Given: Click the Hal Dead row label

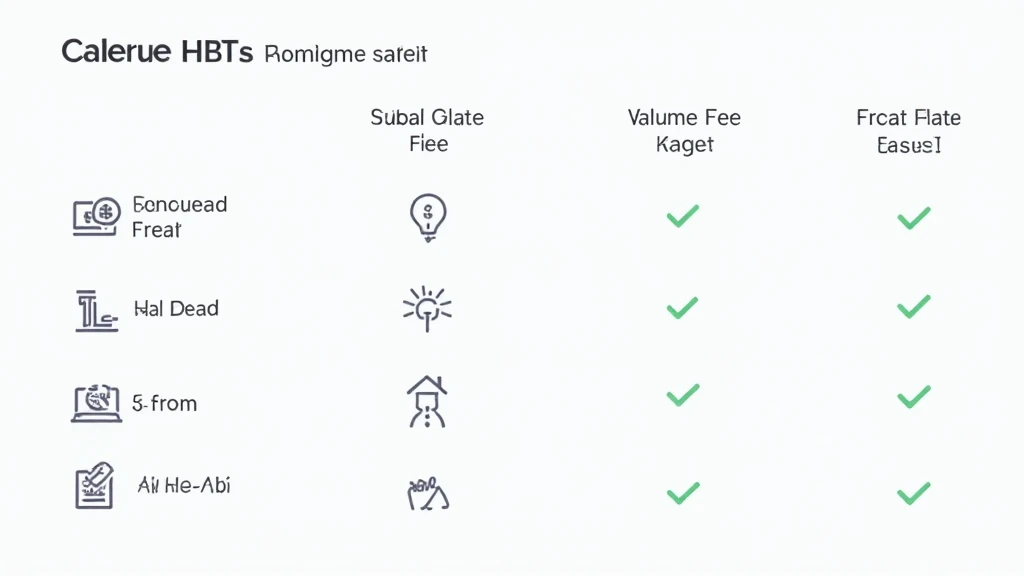Looking at the screenshot, I should (176, 308).
